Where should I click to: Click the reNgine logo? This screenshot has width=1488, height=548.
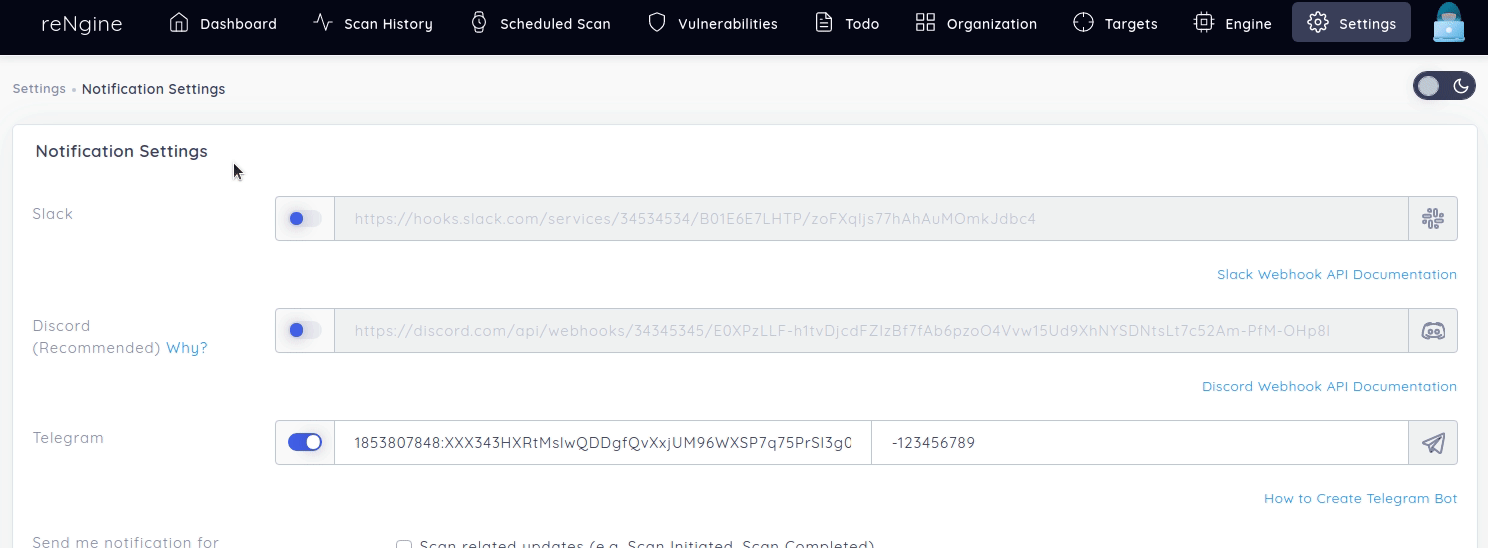coord(82,23)
